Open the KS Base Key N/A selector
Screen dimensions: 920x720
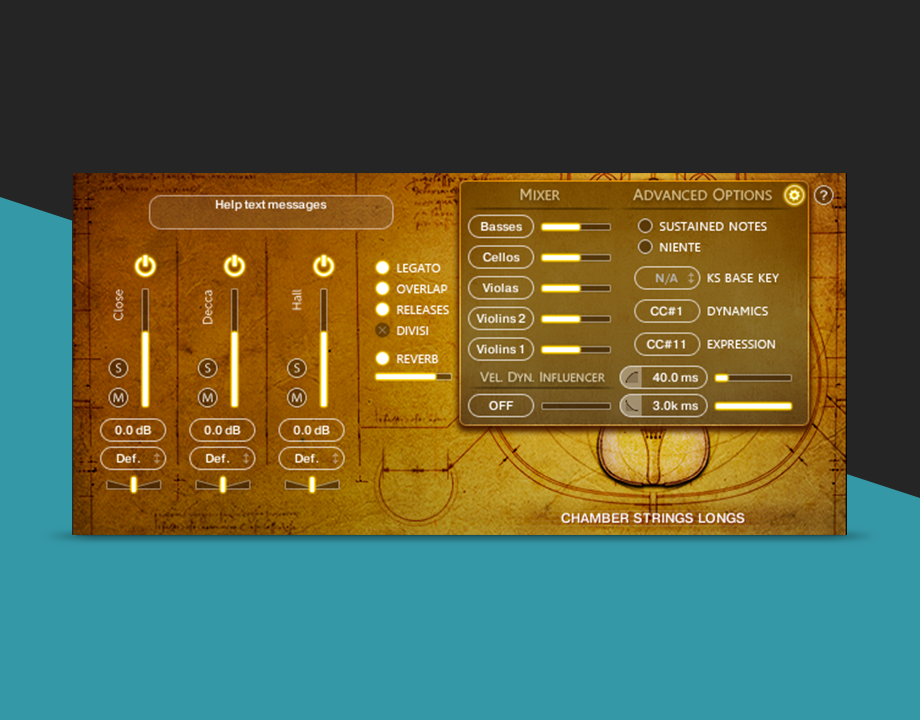[667, 278]
